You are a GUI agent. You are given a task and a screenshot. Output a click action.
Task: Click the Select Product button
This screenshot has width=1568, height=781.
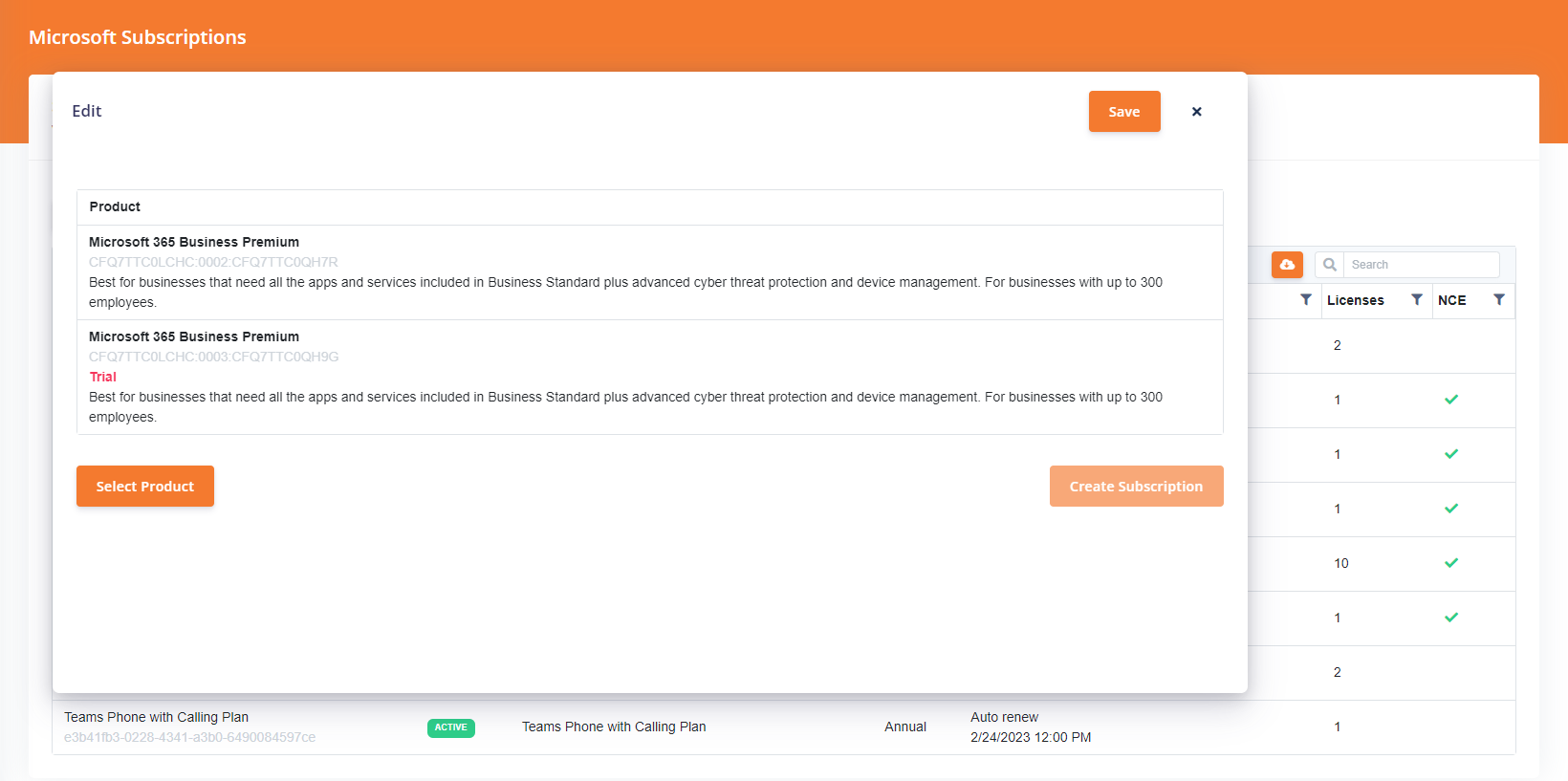[x=145, y=487]
